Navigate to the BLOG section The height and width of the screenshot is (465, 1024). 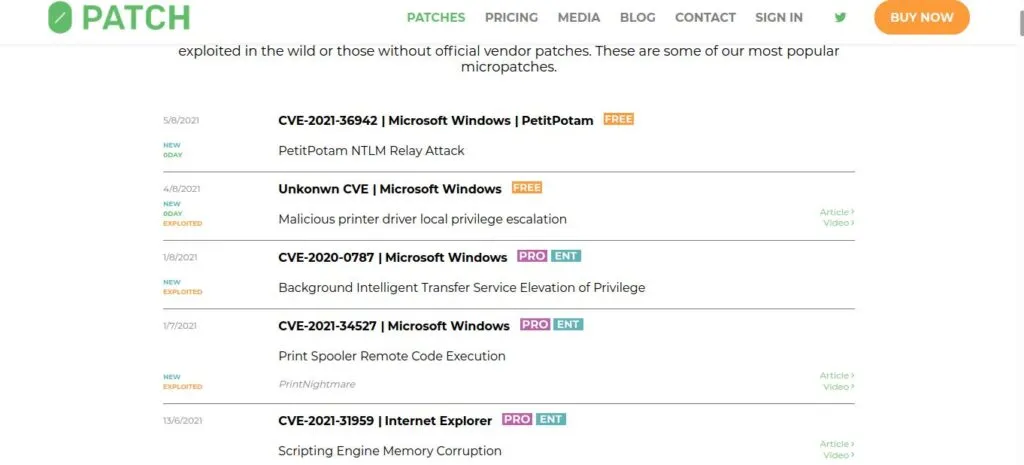637,17
